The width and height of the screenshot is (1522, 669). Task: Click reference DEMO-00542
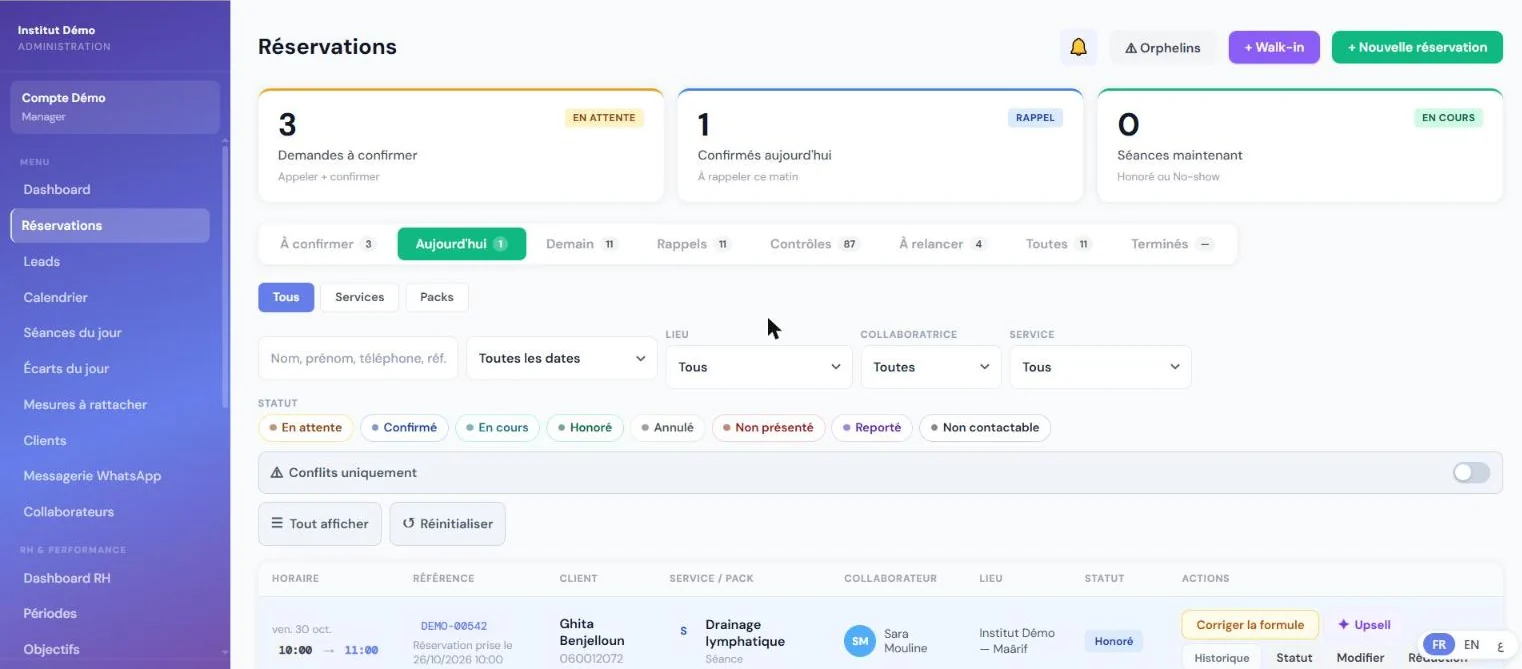pos(454,626)
